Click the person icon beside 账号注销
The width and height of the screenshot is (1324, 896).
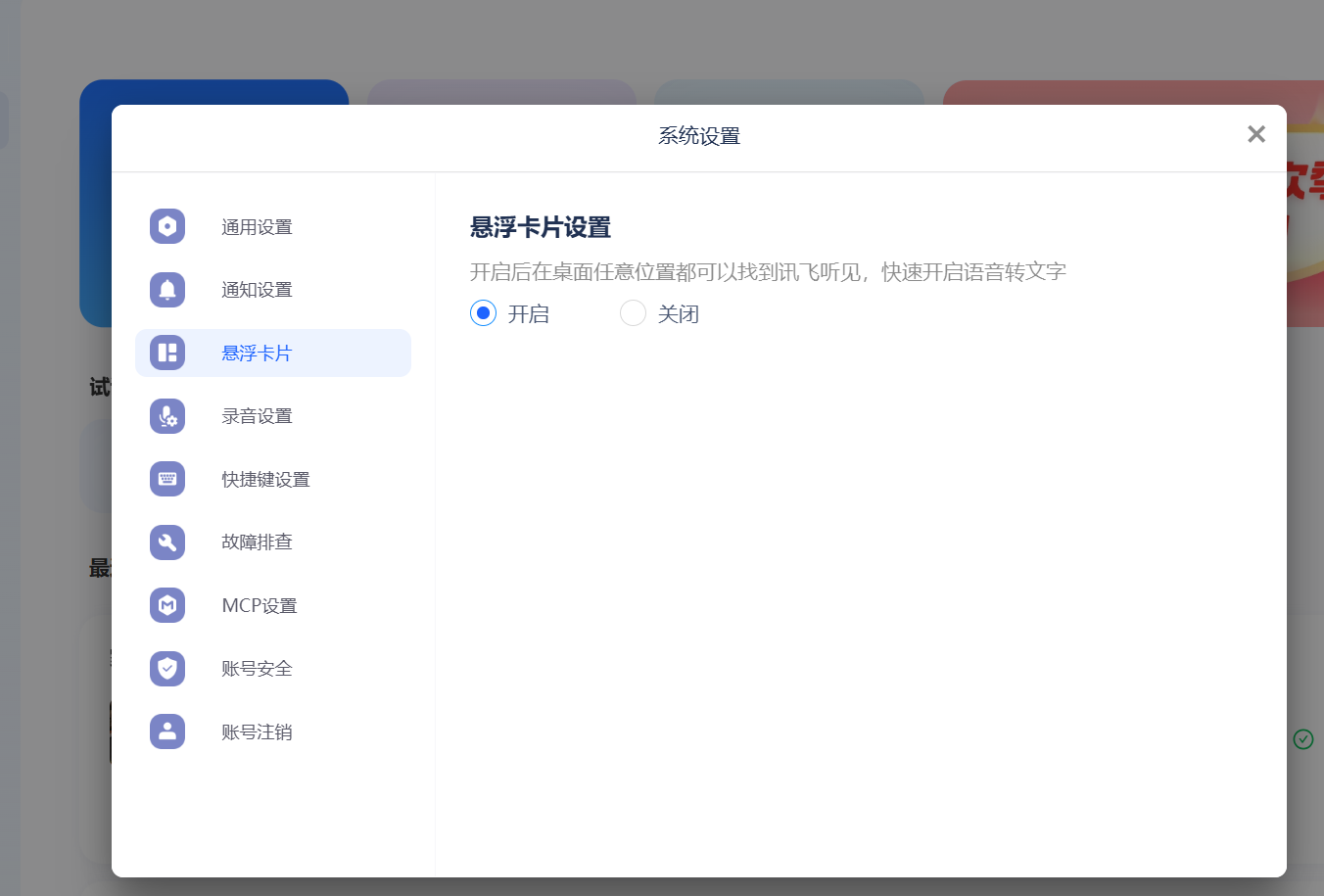pos(167,731)
